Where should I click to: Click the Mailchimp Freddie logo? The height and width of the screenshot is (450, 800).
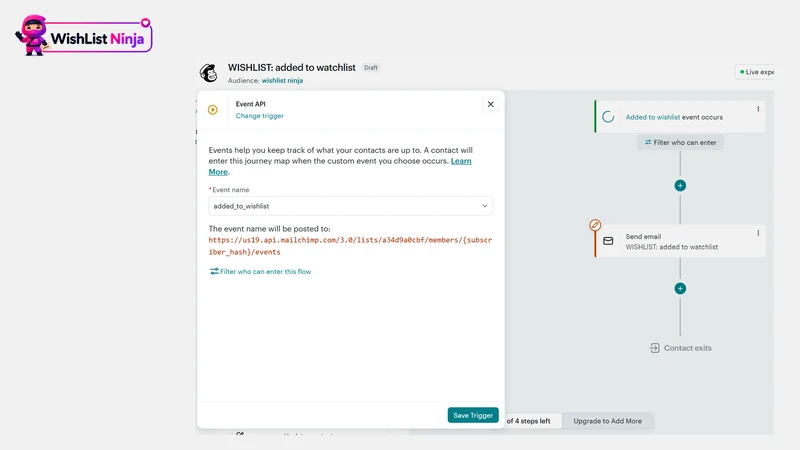click(x=208, y=73)
